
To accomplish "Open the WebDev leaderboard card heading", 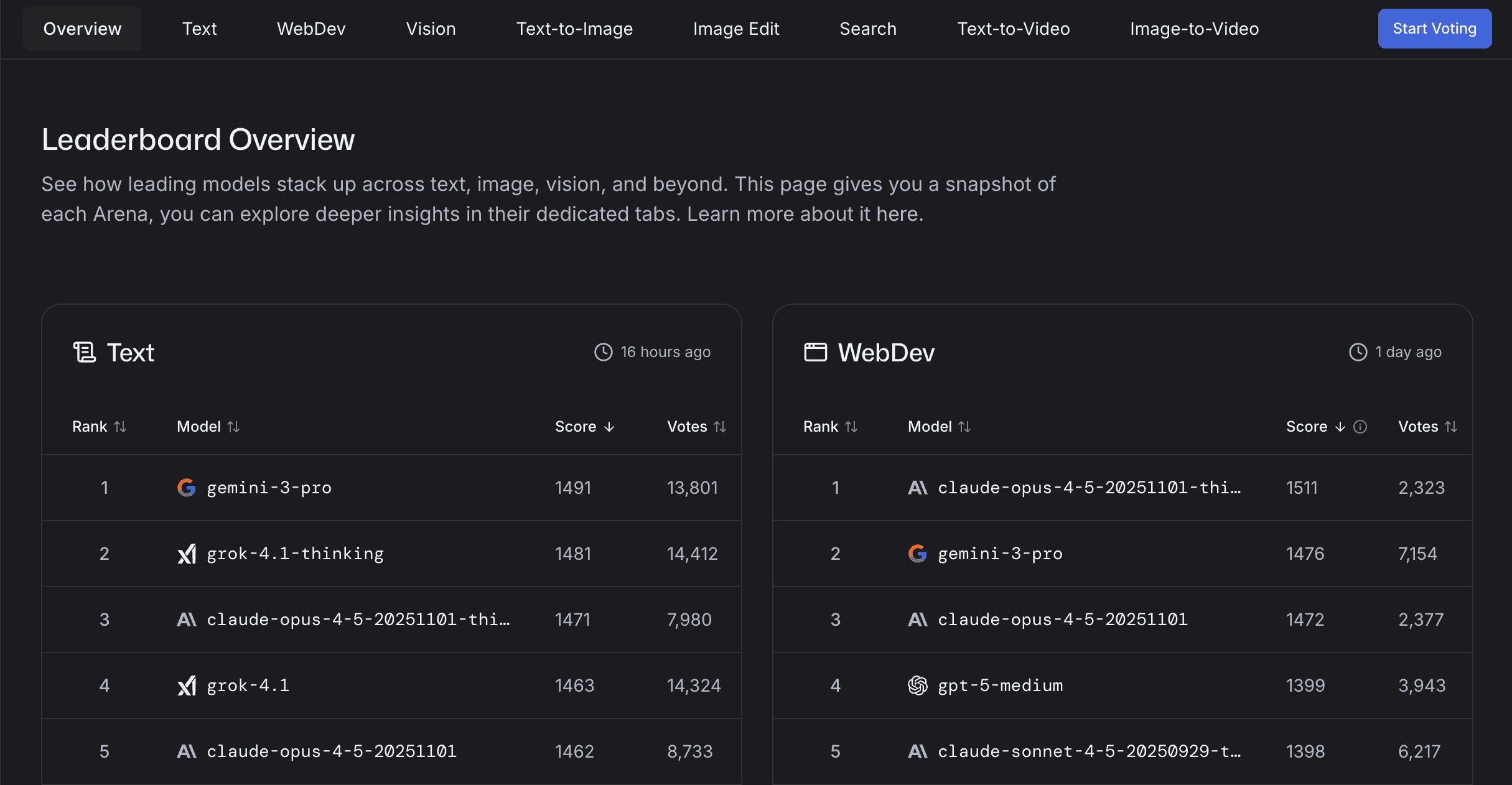I will coord(885,353).
